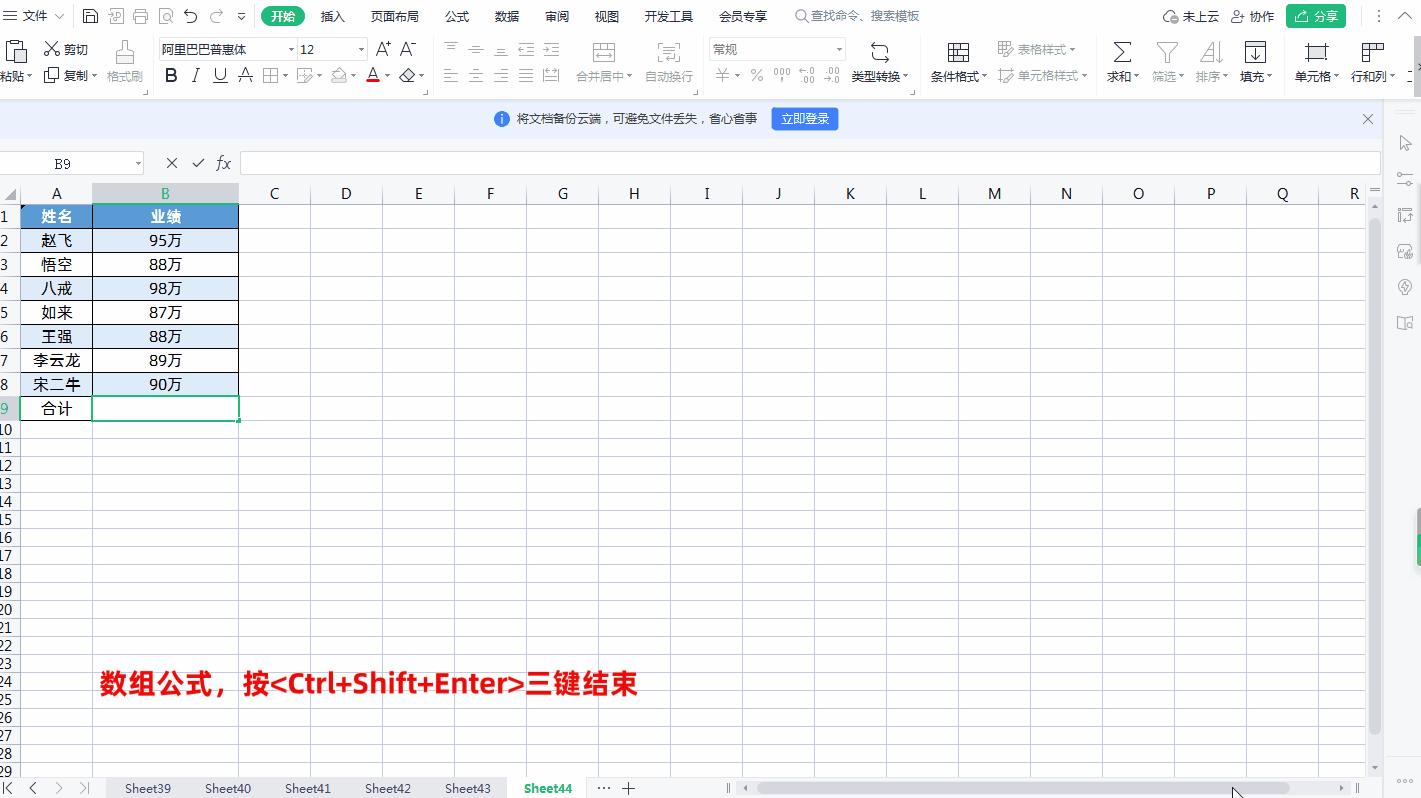Expand the number format (常规) dropdown

(839, 48)
